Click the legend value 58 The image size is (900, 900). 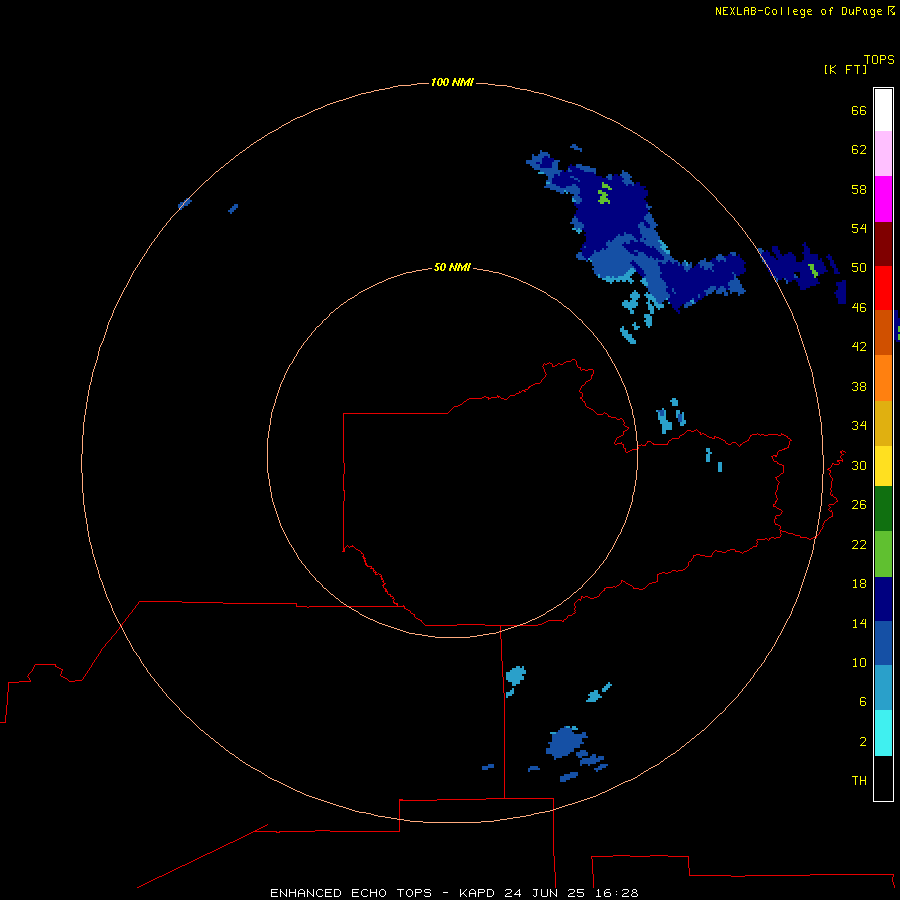click(859, 189)
